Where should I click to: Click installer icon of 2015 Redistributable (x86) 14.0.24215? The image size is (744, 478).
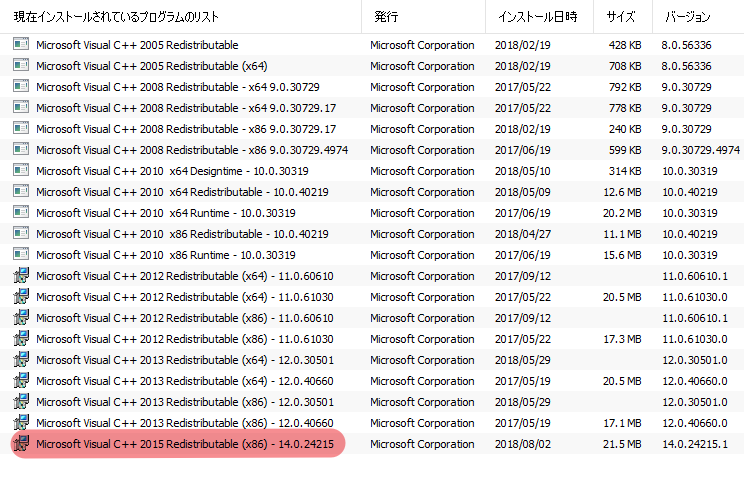(21, 443)
